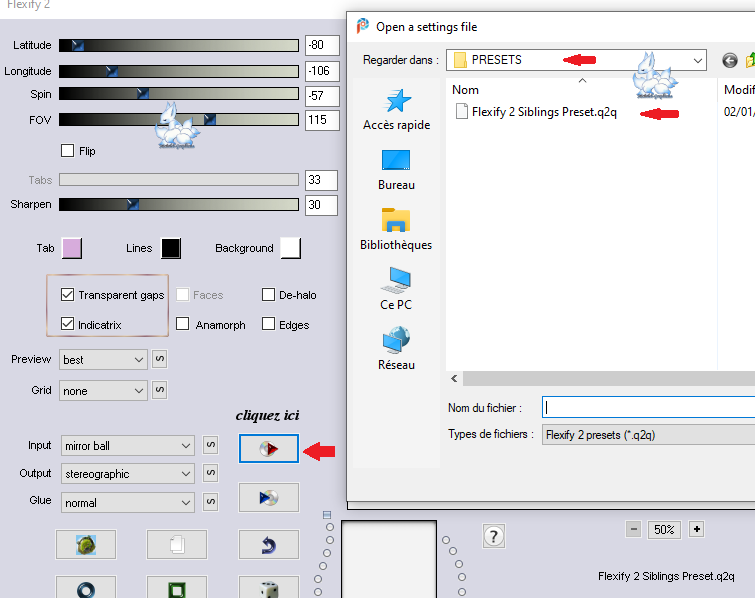Uncheck Indicatrix option
755x598 pixels.
67,324
